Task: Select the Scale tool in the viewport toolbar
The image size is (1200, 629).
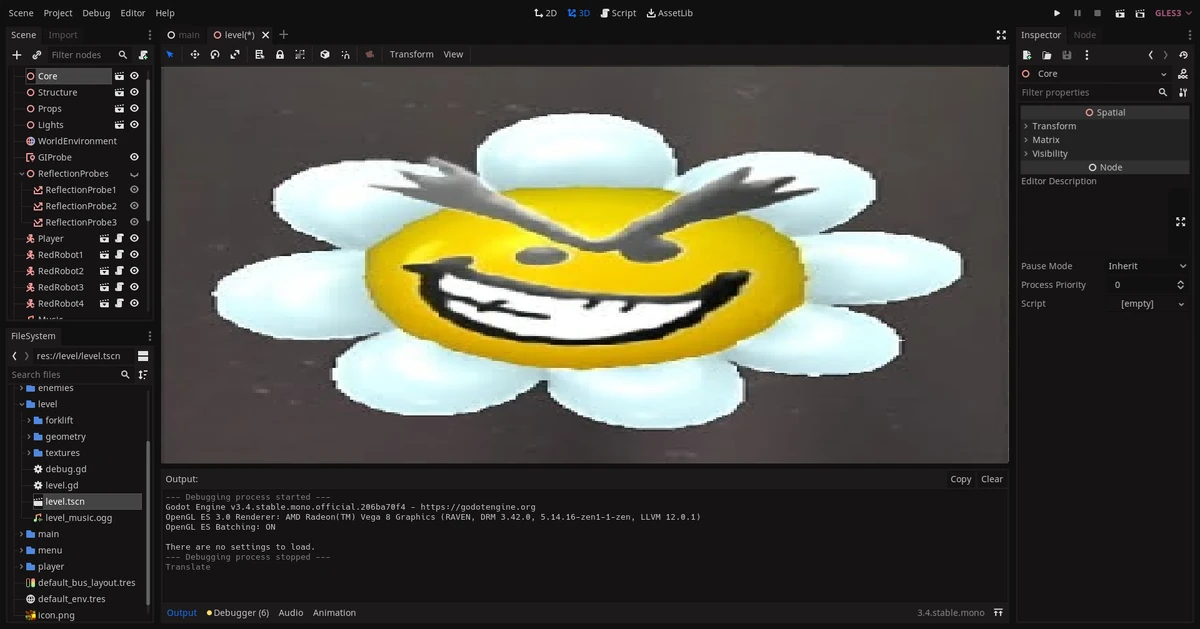Action: [x=234, y=54]
